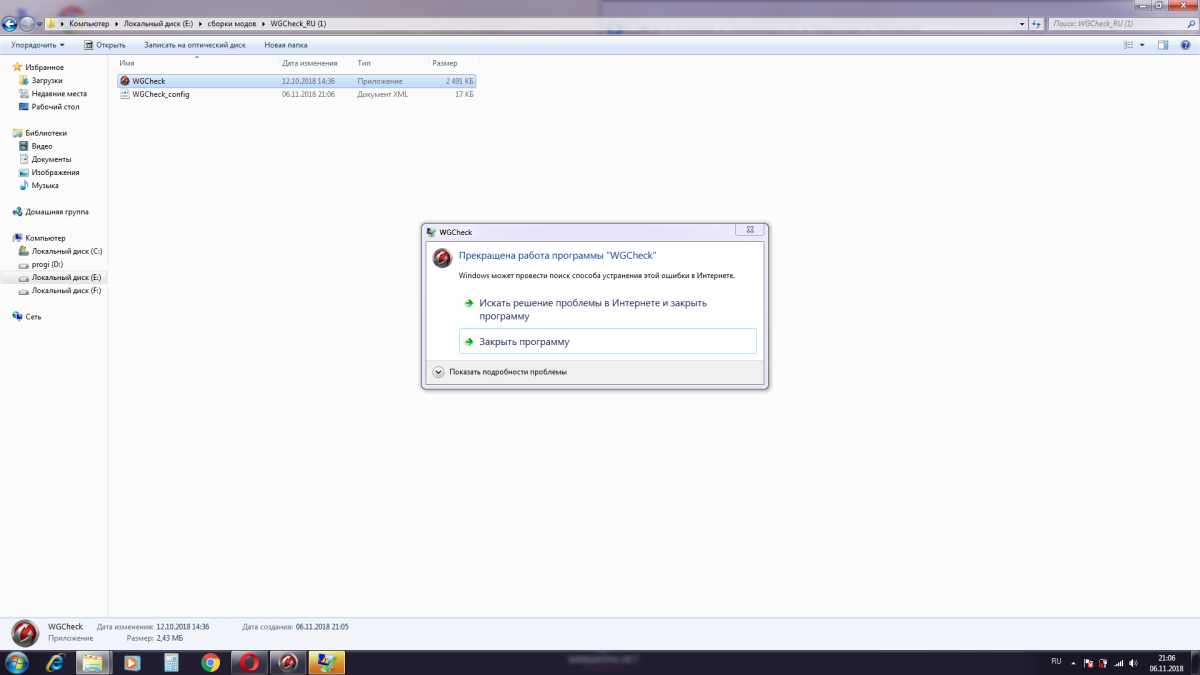This screenshot has height=675, width=1200.
Task: Click Искать решение проблемы в Интернете и закрыть программу
Action: click(x=608, y=309)
